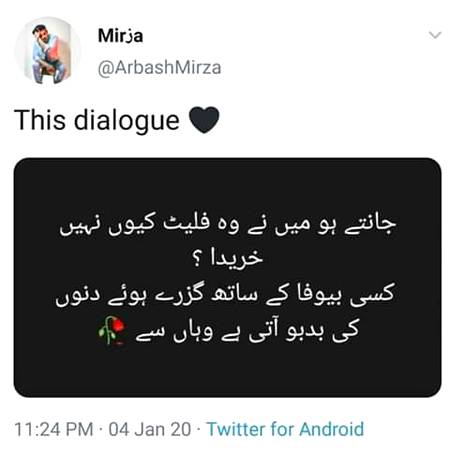
Task: Open Mirza's profile picture
Action: 48,50
